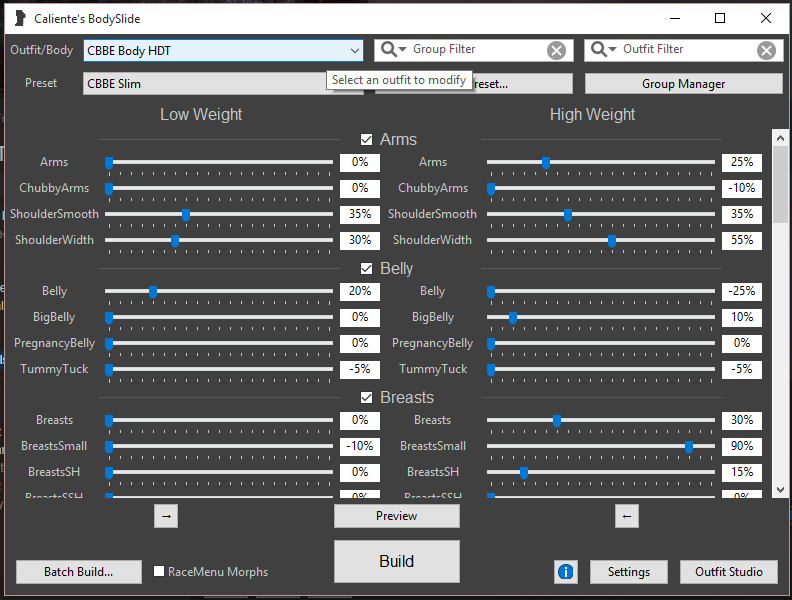Click the low weight ShoulderSmooth slider handle
The image size is (792, 600).
click(x=186, y=215)
